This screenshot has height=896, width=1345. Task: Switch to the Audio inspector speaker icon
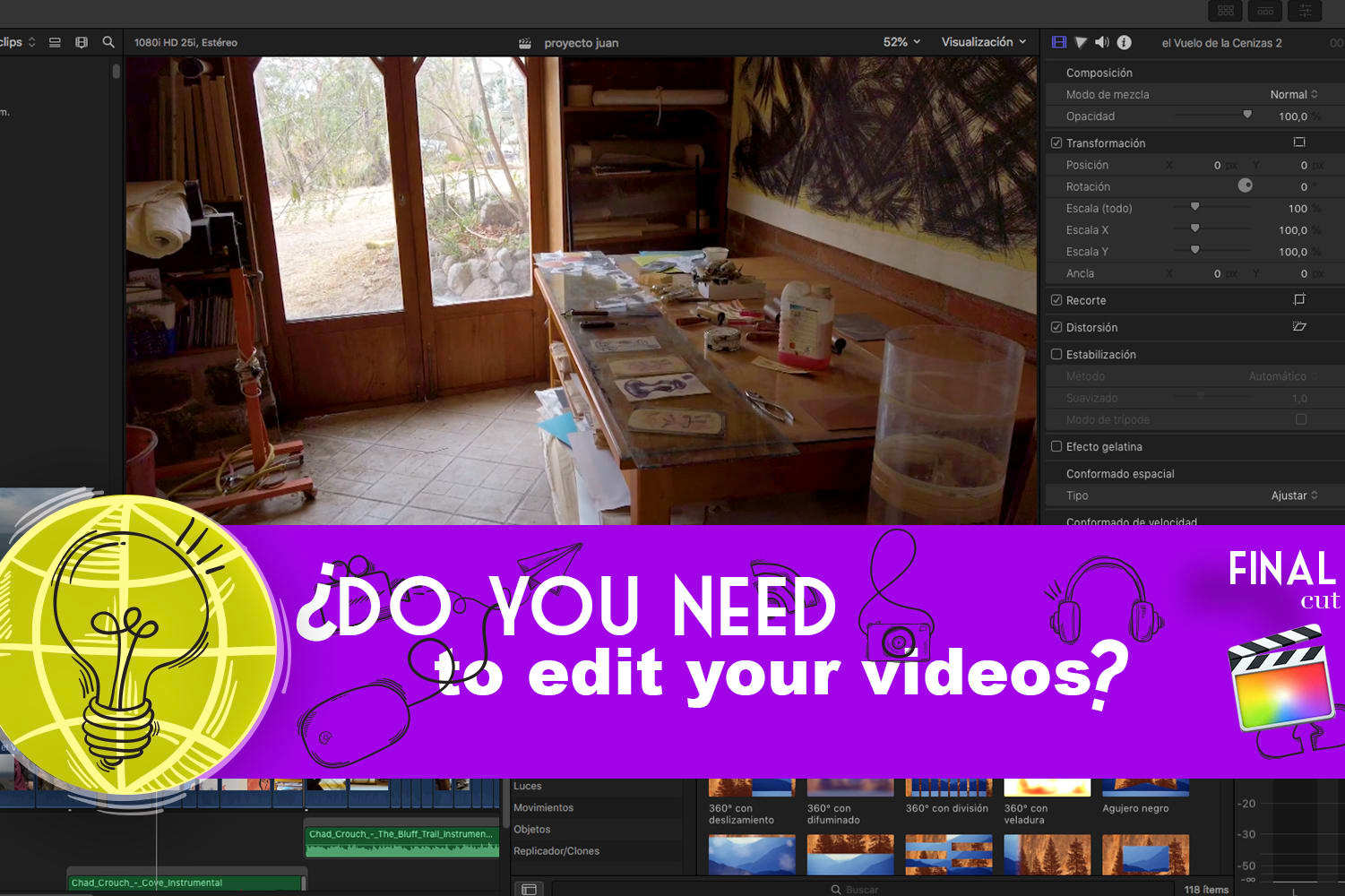click(1102, 42)
